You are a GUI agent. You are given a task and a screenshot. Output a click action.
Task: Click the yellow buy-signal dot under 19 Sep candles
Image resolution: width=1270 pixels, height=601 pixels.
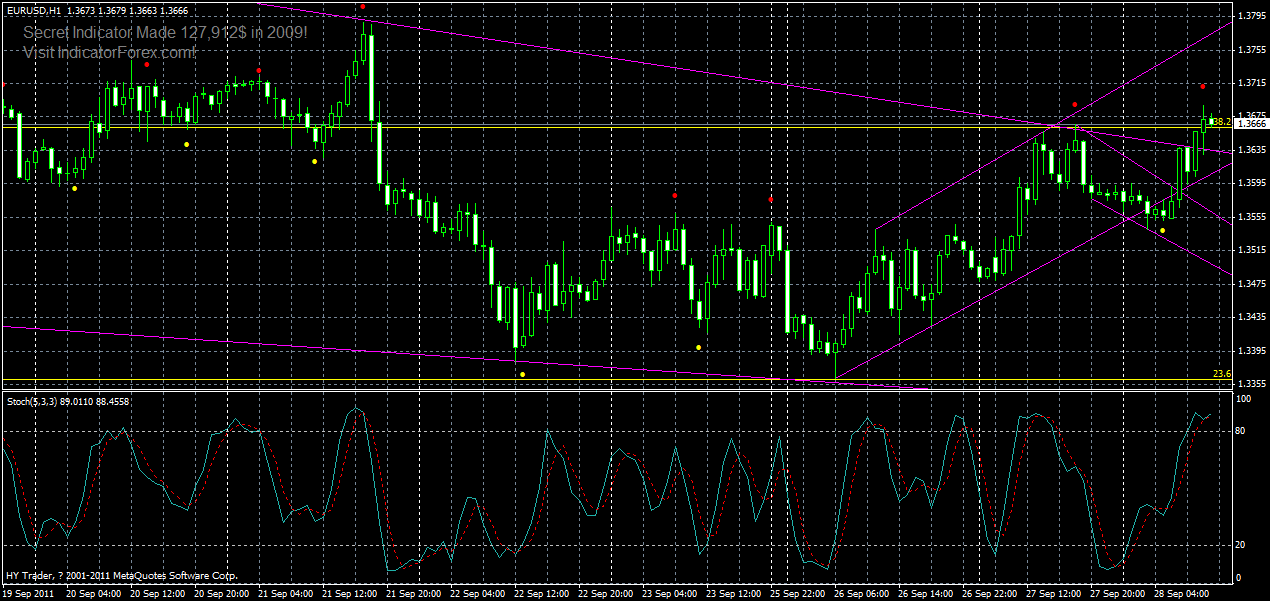pos(73,186)
